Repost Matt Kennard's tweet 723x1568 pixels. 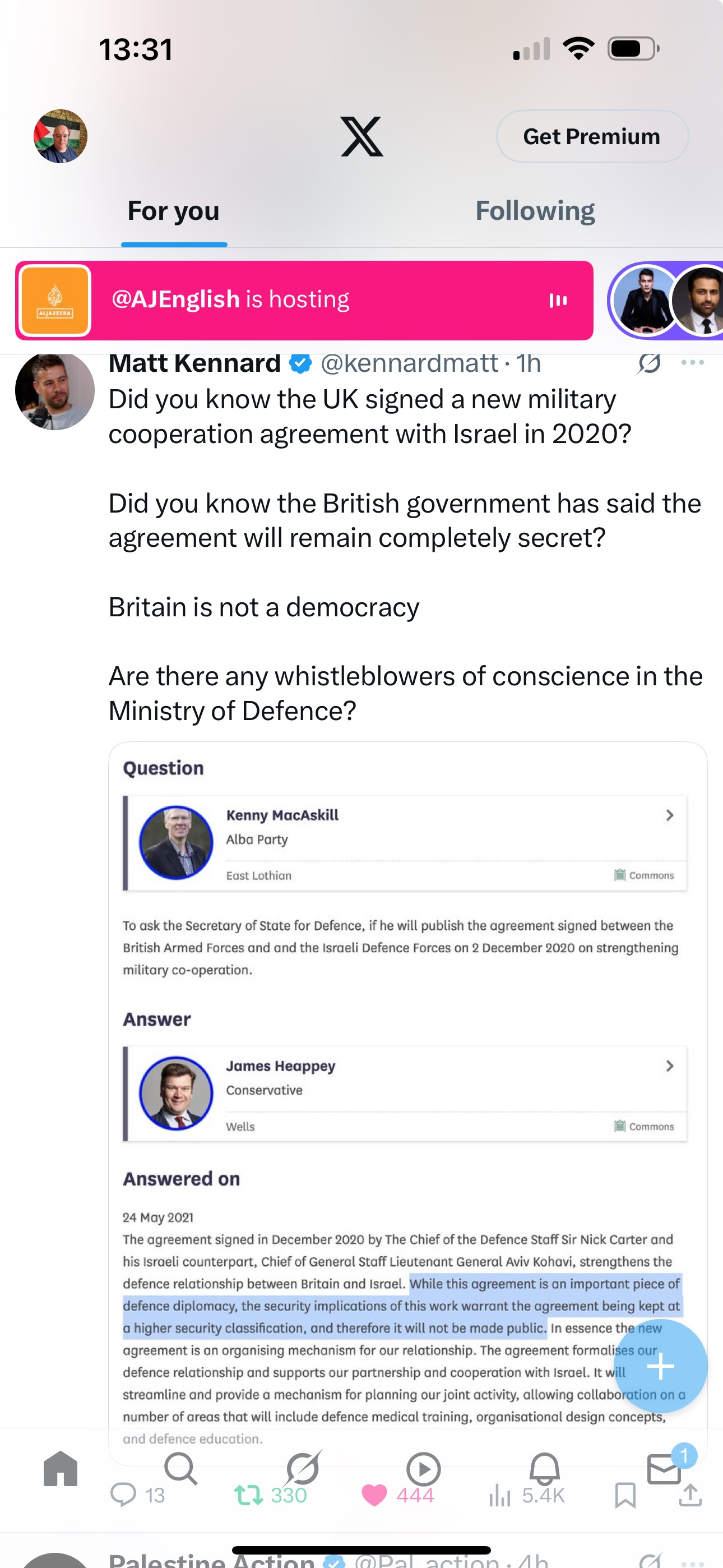tap(249, 1496)
